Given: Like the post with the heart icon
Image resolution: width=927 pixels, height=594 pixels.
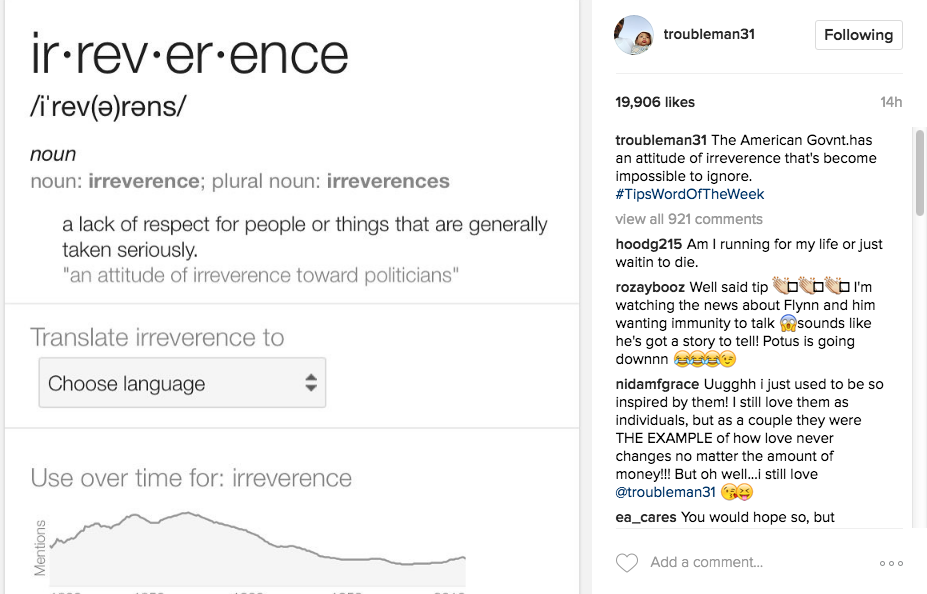Looking at the screenshot, I should (627, 563).
